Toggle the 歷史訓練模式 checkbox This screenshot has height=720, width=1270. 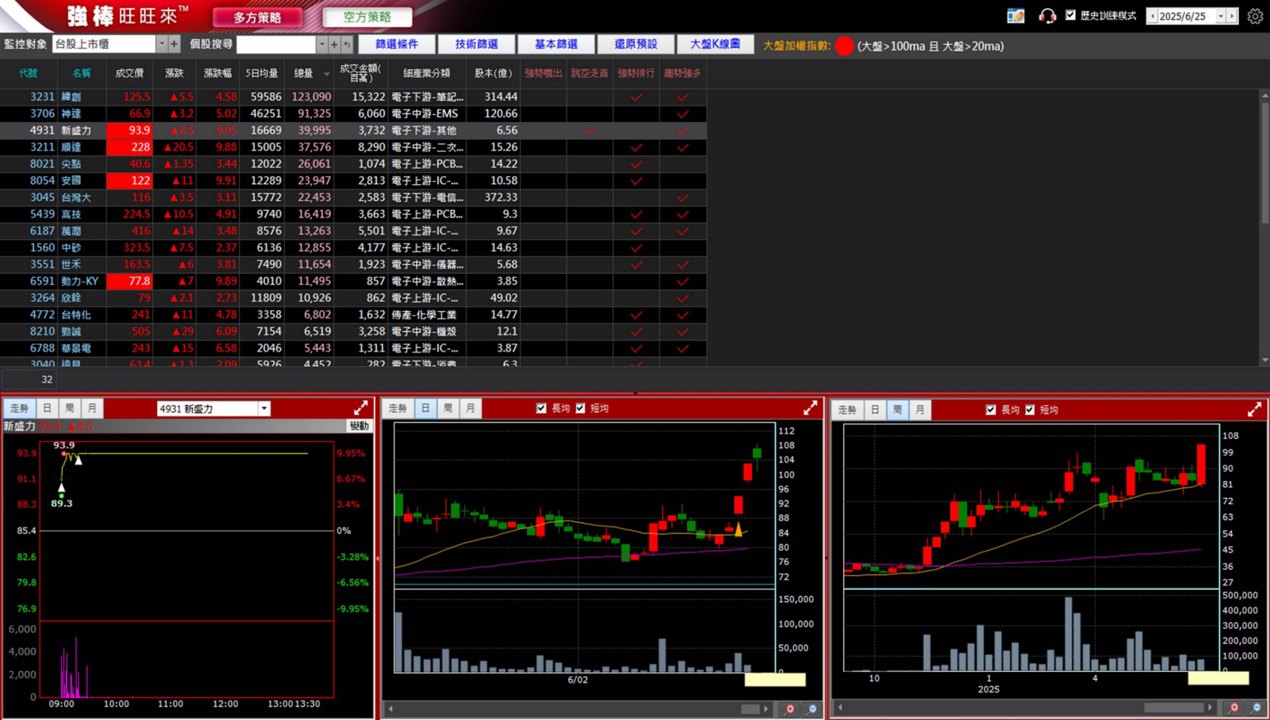(1071, 16)
